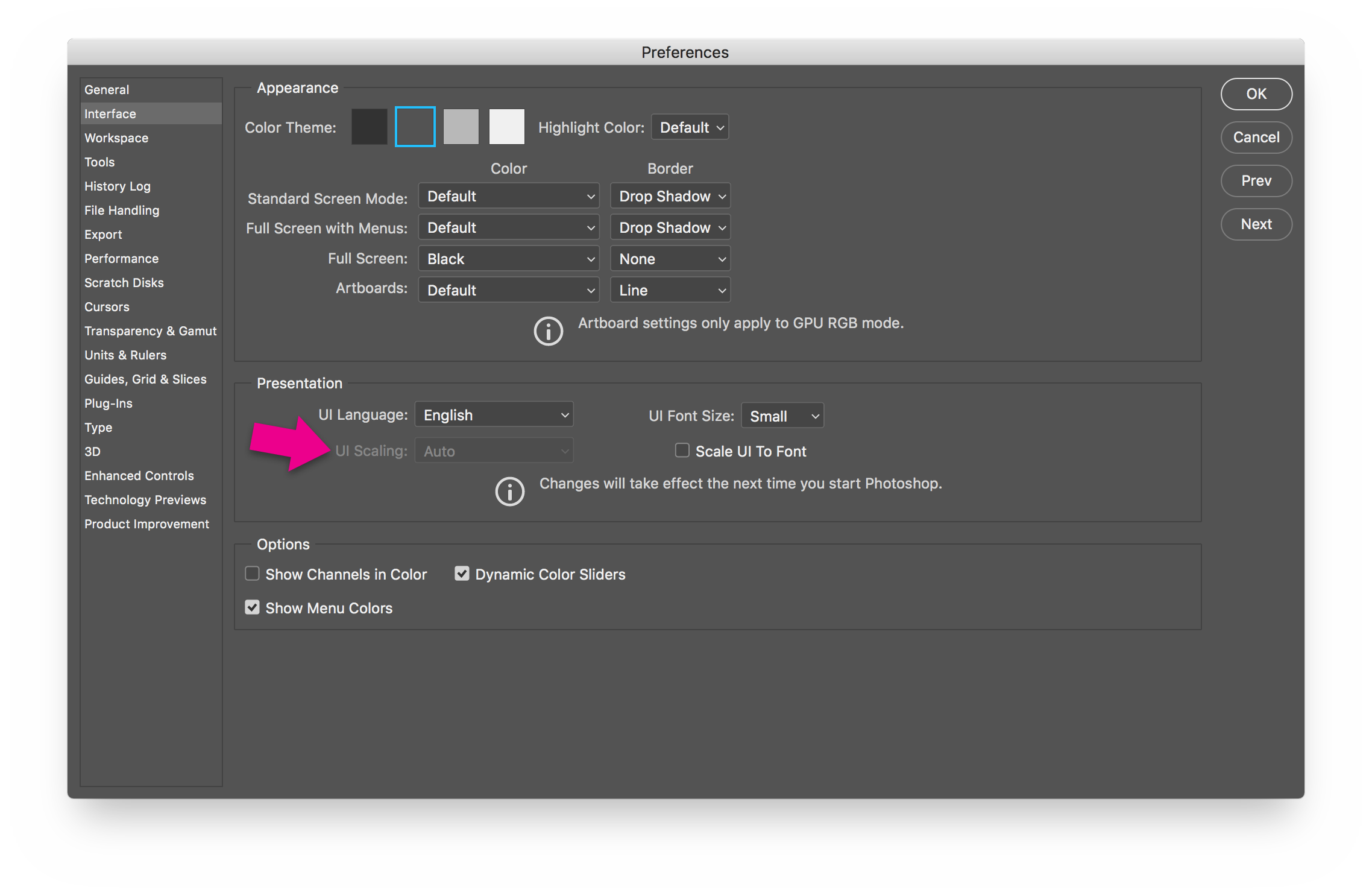The image size is (1372, 895).
Task: Uncheck Show Menu Colors
Action: 252,607
